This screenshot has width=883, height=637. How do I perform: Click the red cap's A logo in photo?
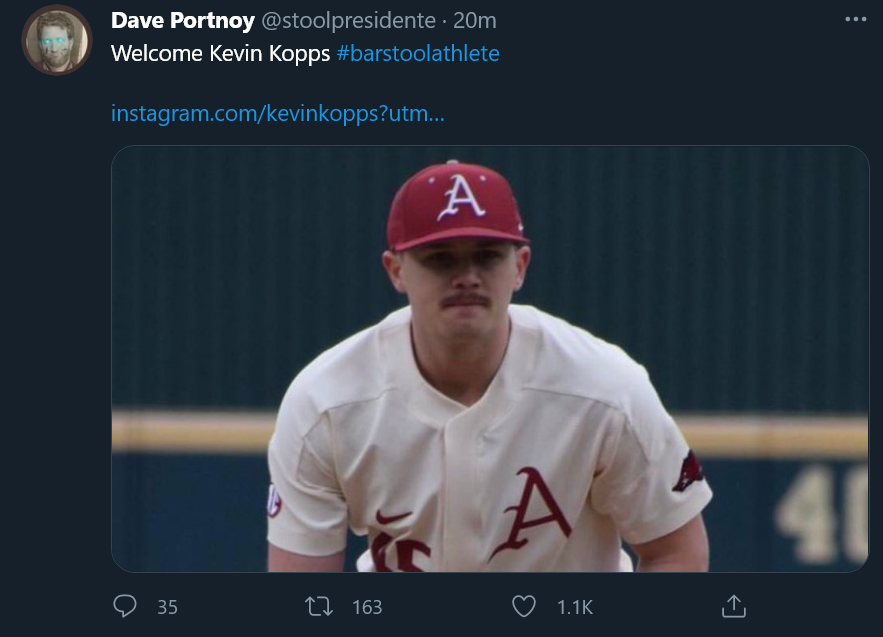click(460, 197)
